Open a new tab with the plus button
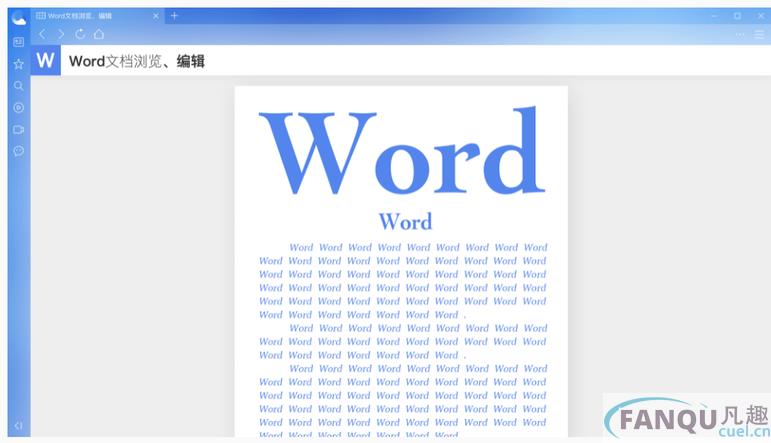The height and width of the screenshot is (443, 771). [x=175, y=16]
